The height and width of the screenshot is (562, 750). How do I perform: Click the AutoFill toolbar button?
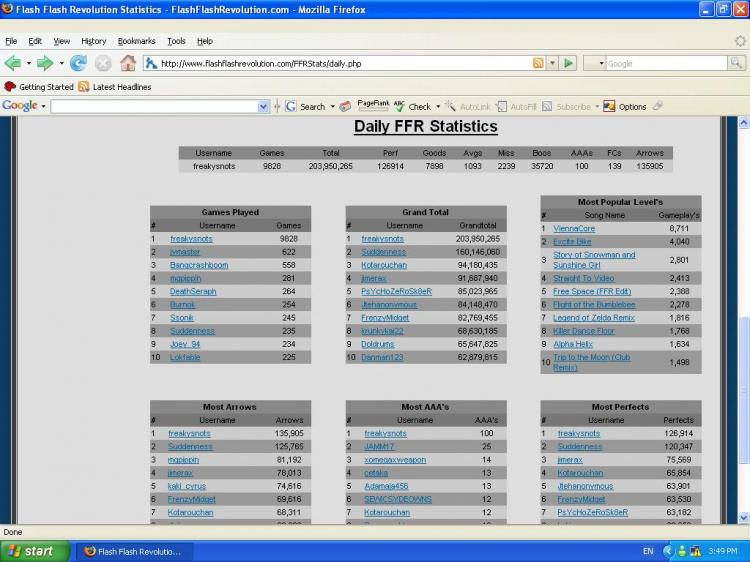point(516,107)
